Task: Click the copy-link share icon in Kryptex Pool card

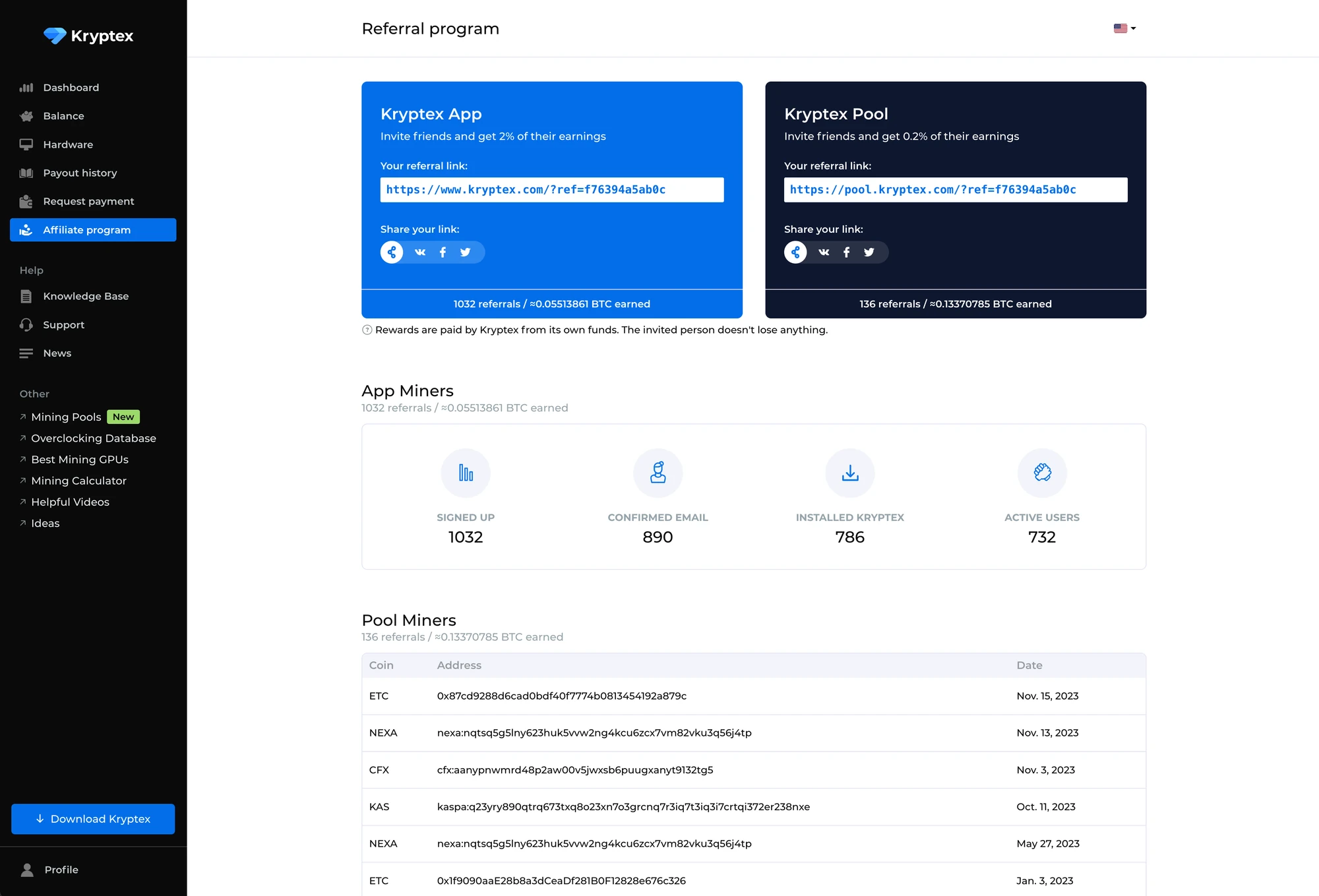Action: (795, 253)
